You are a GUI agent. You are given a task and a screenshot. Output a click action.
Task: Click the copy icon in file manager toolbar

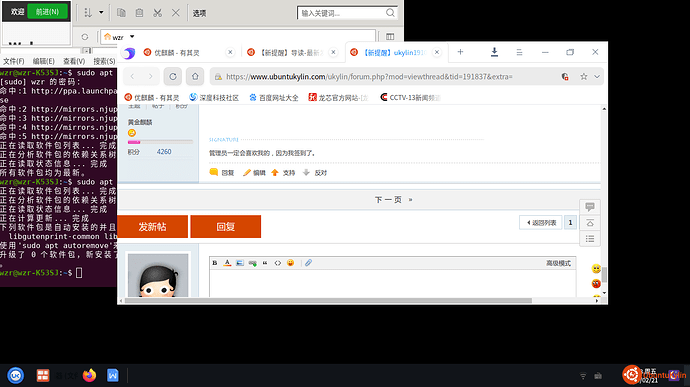(121, 13)
